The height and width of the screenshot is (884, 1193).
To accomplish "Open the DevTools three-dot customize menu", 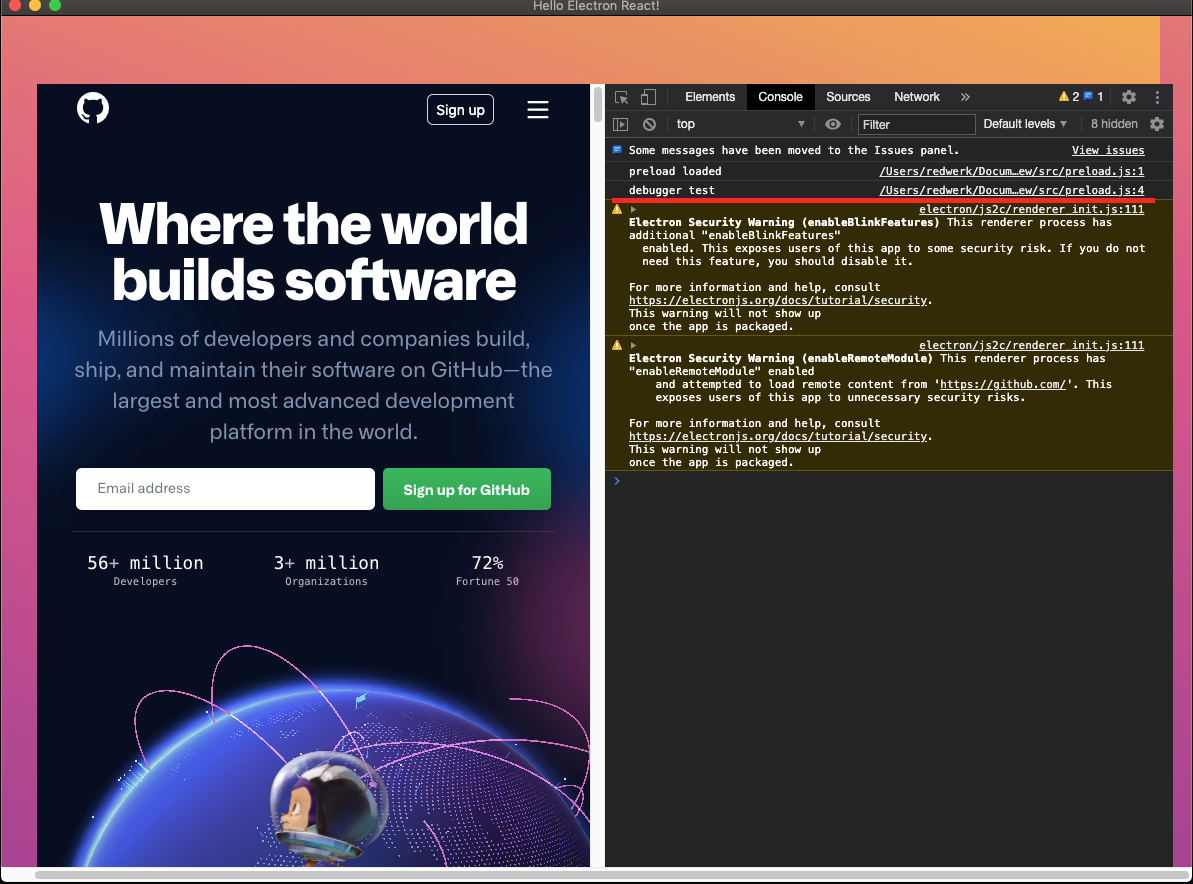I will coord(1157,97).
